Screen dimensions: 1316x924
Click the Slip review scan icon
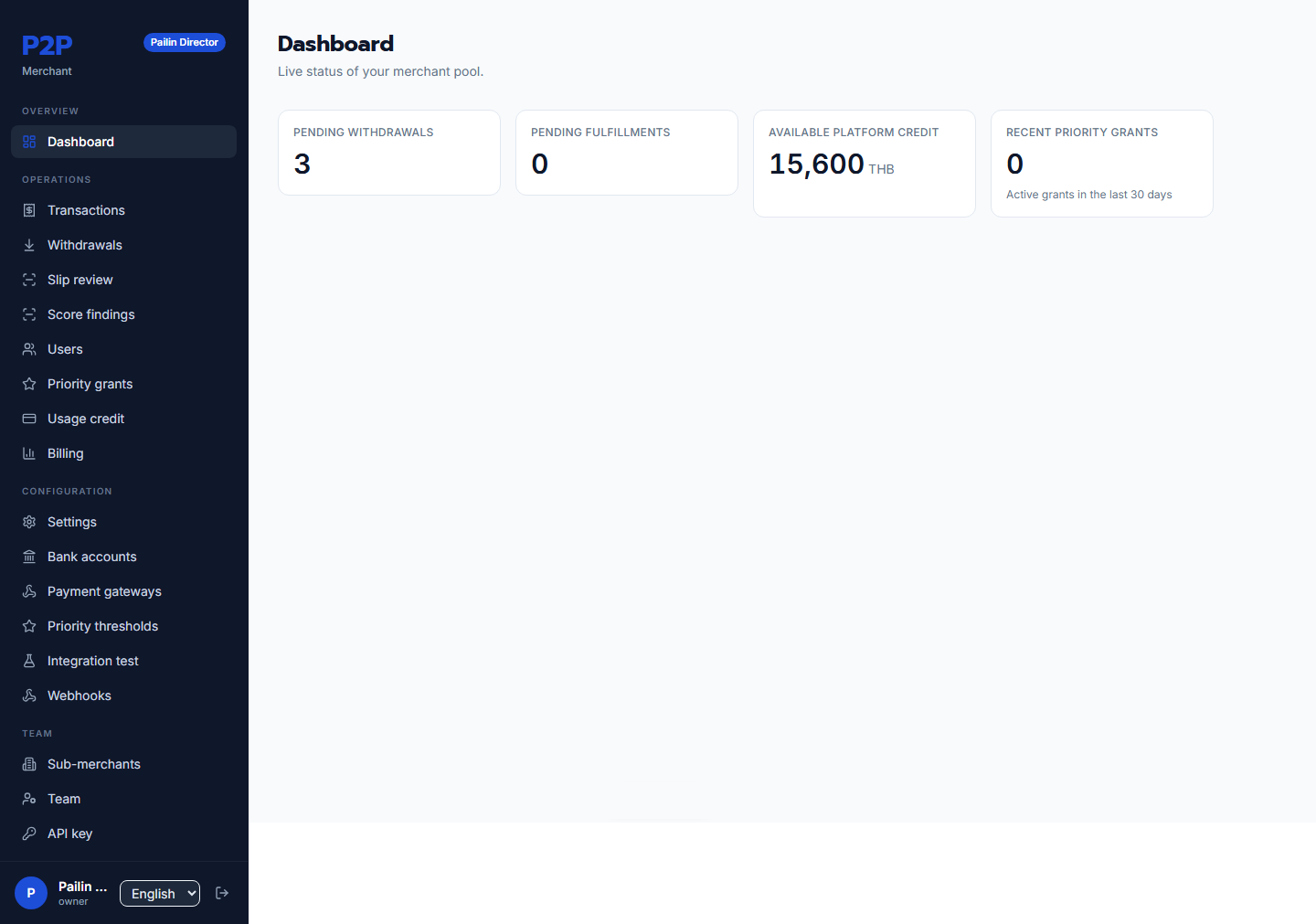point(29,280)
